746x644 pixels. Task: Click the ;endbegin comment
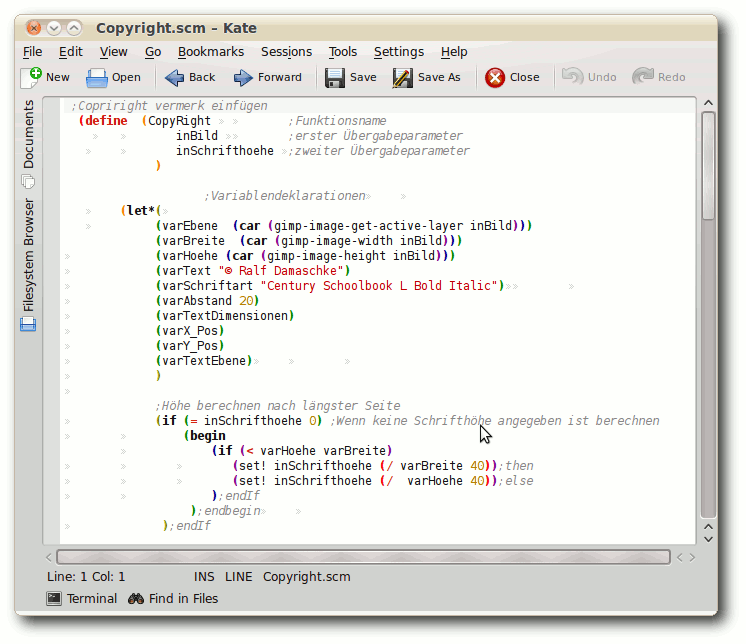[228, 511]
